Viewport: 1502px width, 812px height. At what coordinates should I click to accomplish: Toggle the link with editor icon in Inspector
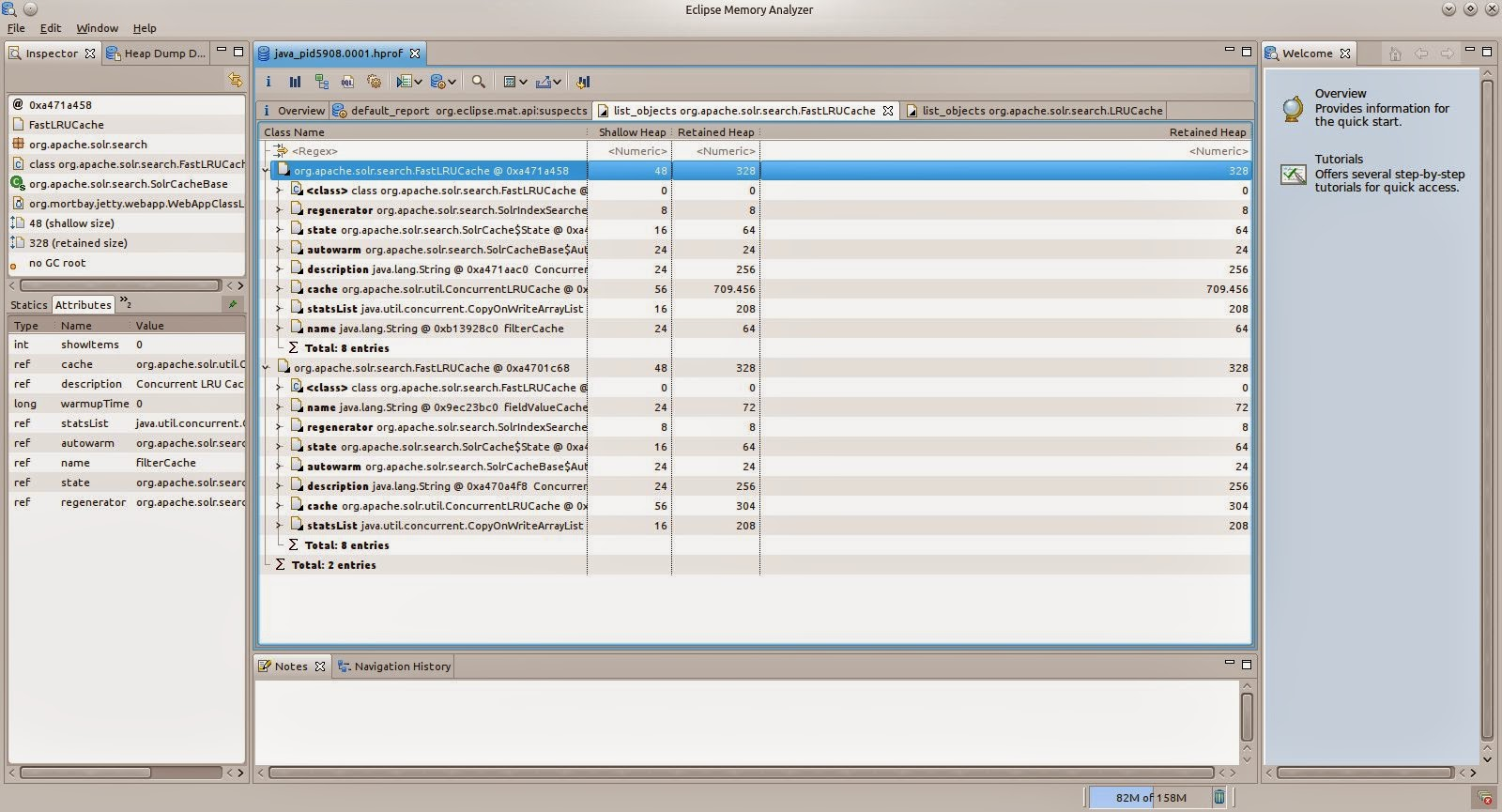pyautogui.click(x=235, y=81)
